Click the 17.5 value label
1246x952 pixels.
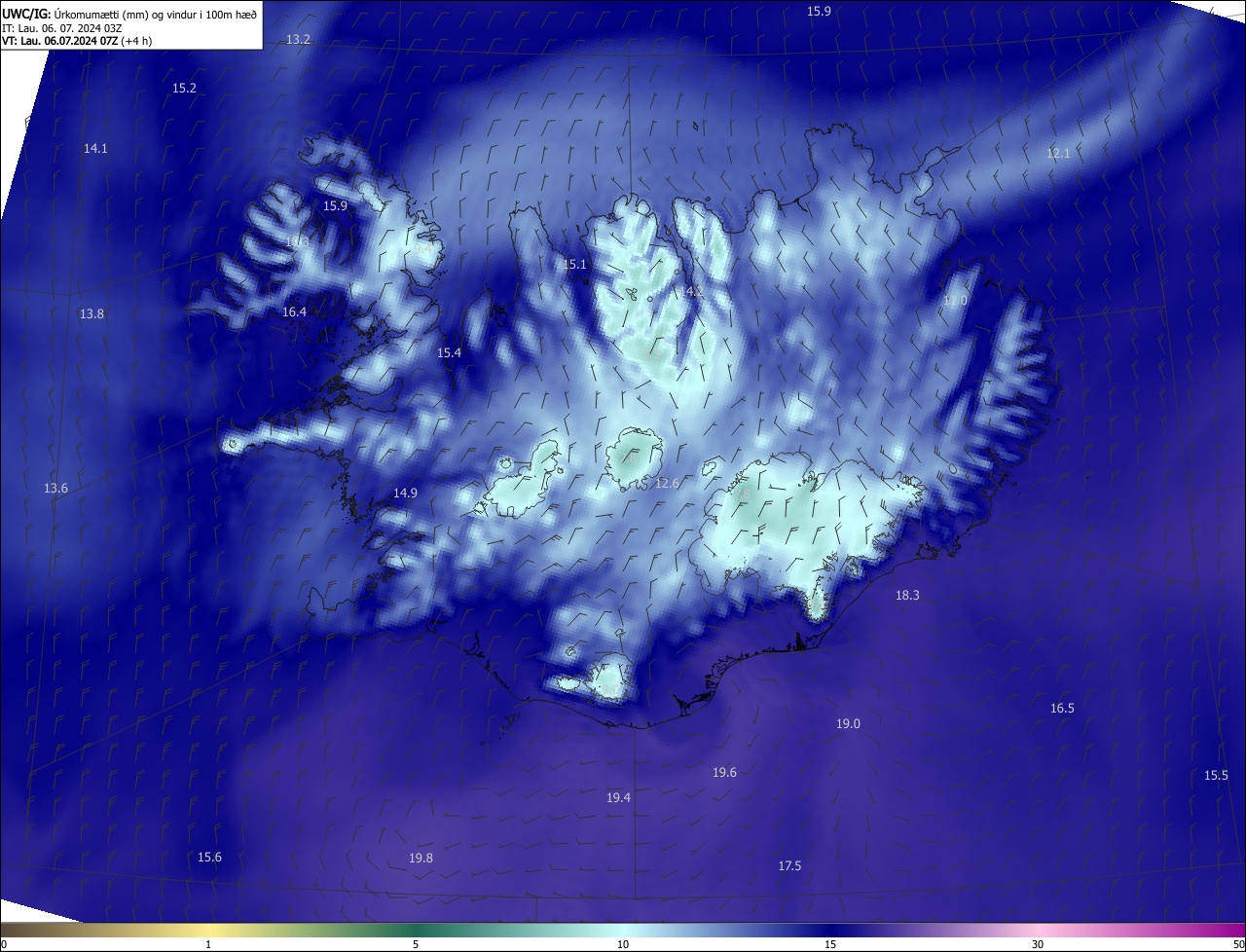(x=789, y=866)
